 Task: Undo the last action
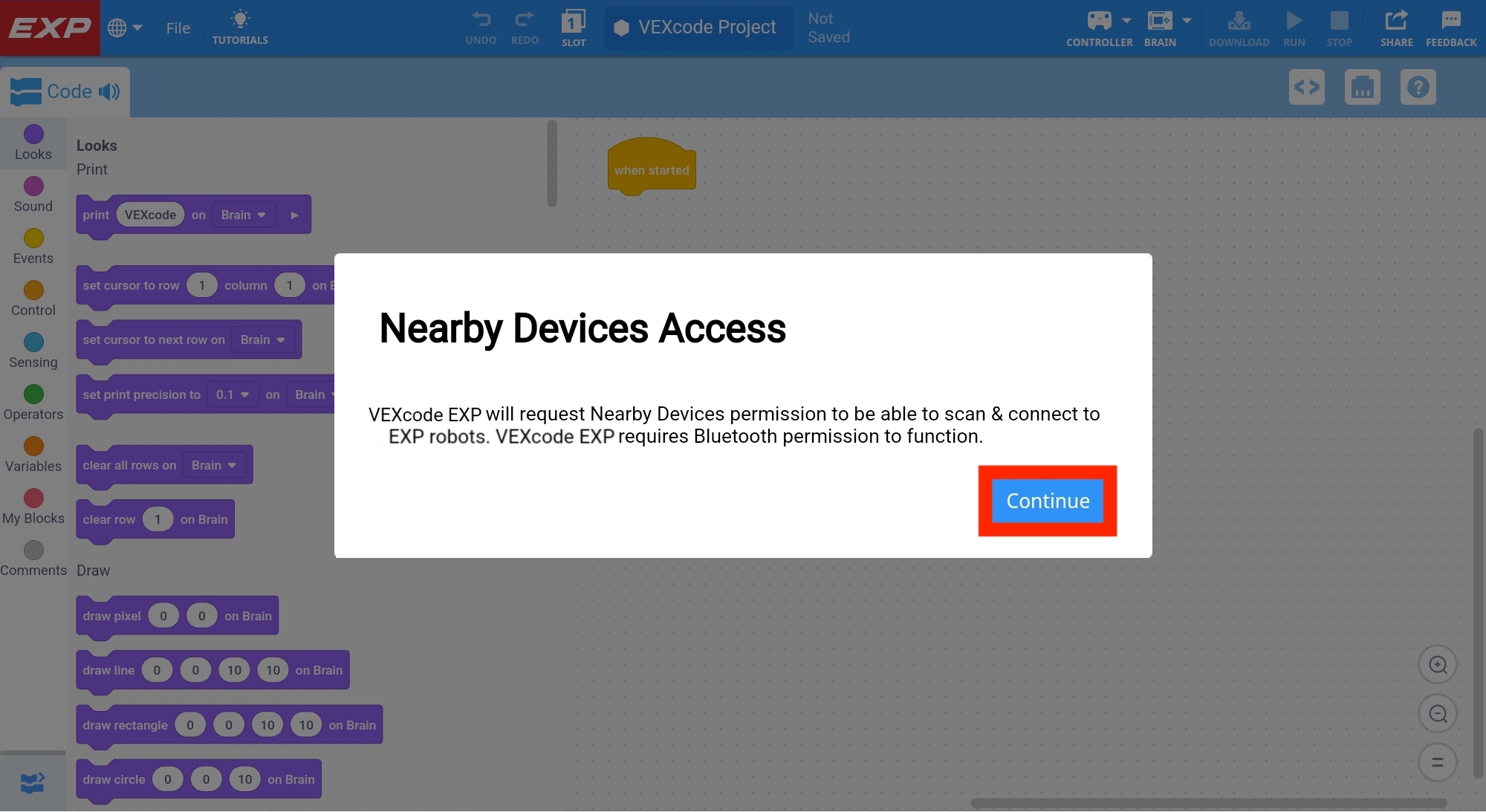coord(481,27)
